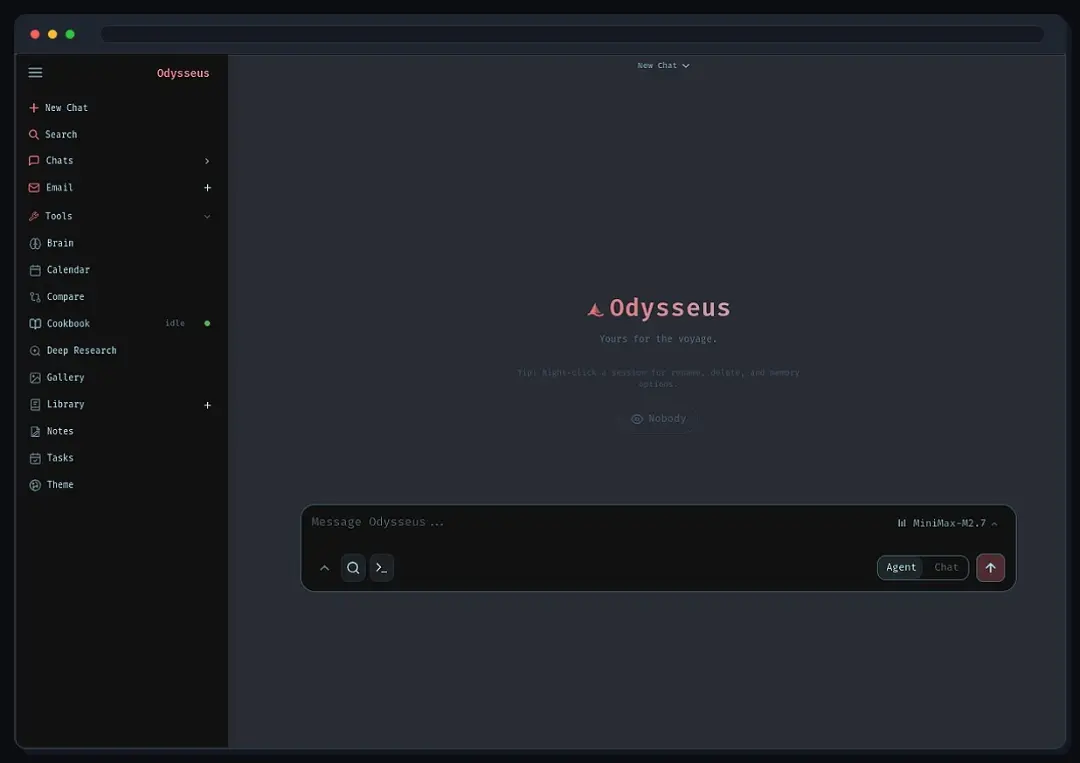Click the Search magnifier in the sidebar
Image resolution: width=1080 pixels, height=763 pixels.
click(34, 135)
